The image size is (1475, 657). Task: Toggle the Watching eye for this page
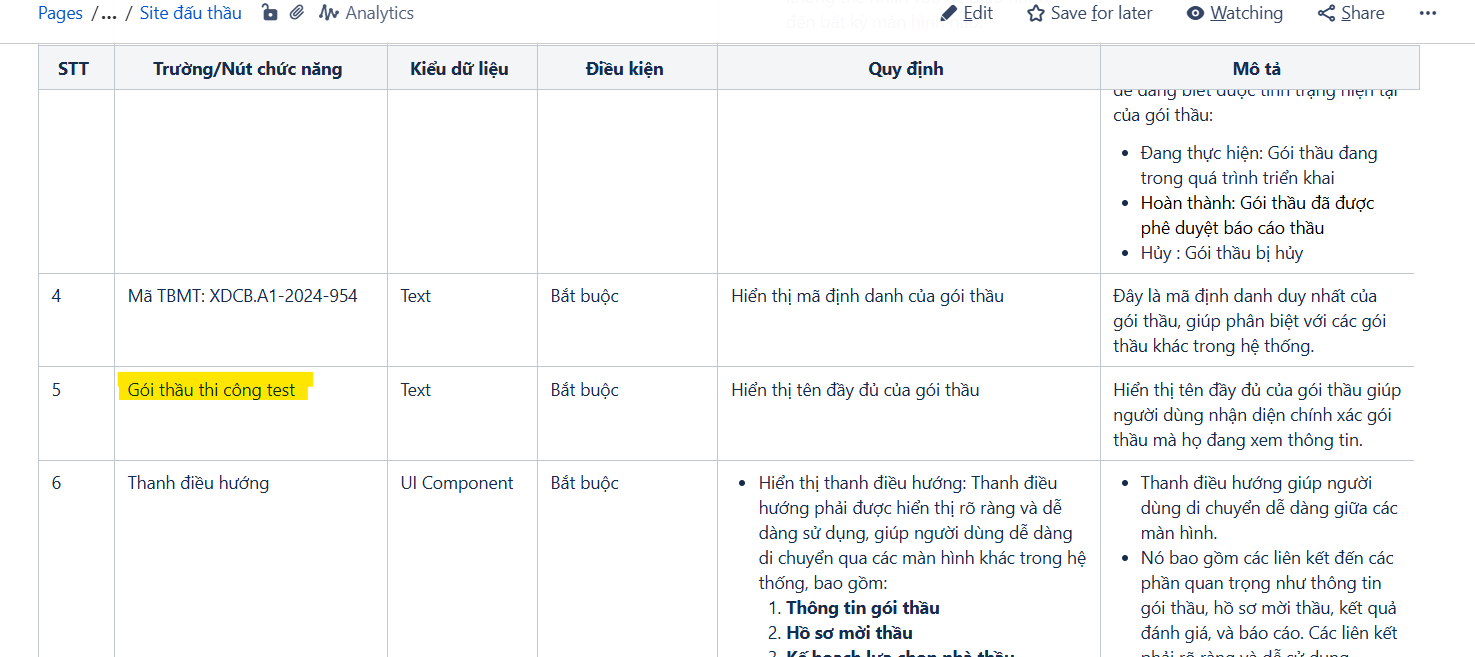pos(1234,13)
